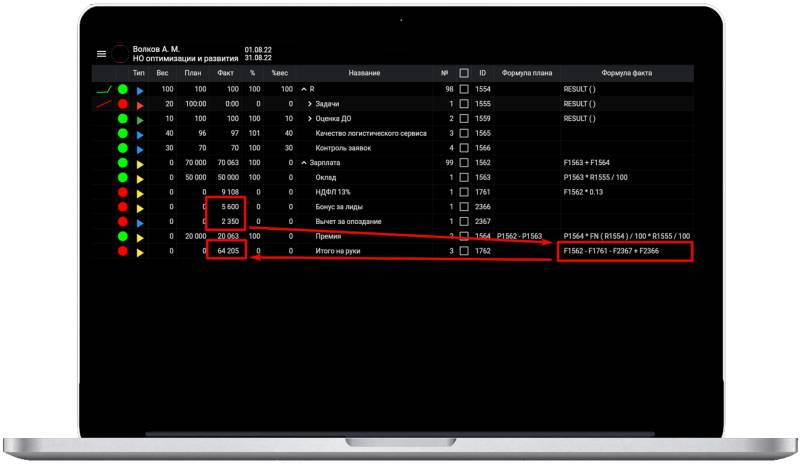Viewport: 800px width, 464px height.
Task: Click the blue type triangle for Вычет за опоздание
Action: coord(140,224)
